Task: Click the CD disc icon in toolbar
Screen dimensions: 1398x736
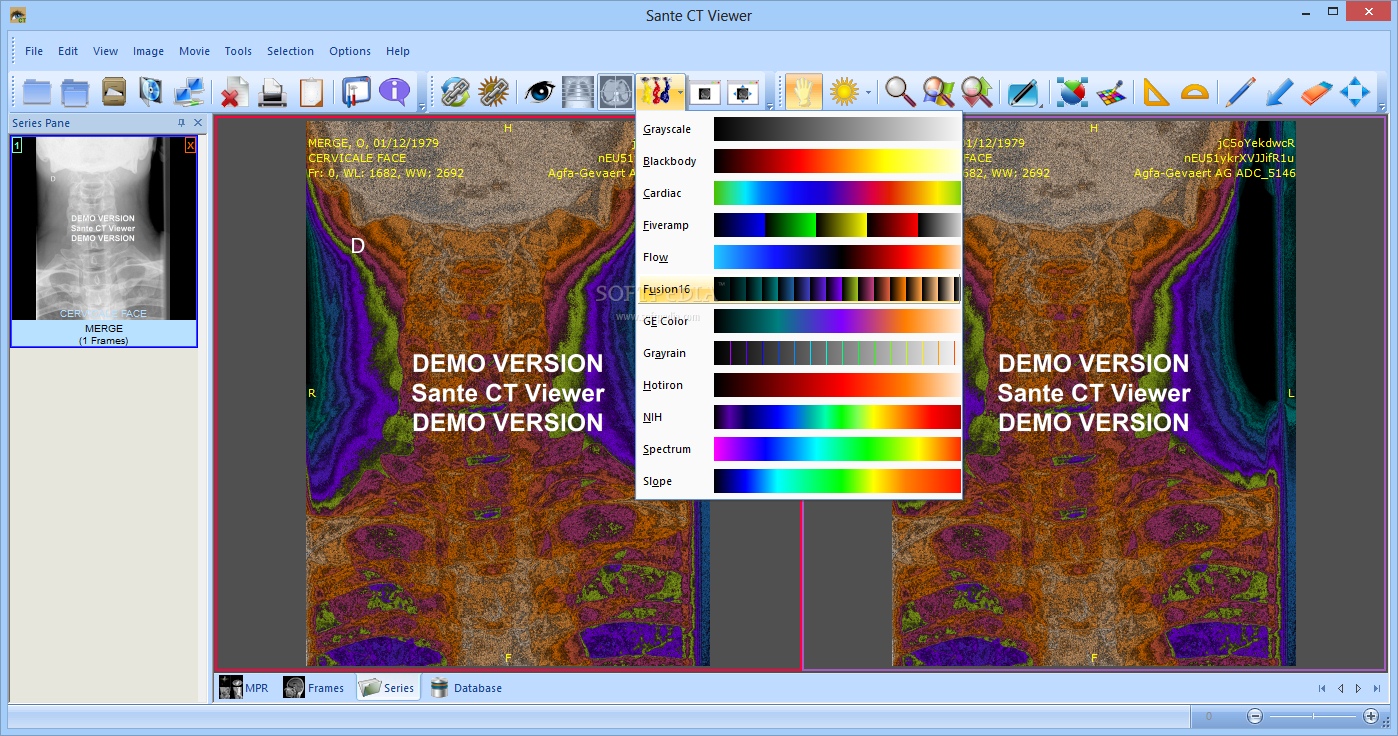Action: click(151, 92)
